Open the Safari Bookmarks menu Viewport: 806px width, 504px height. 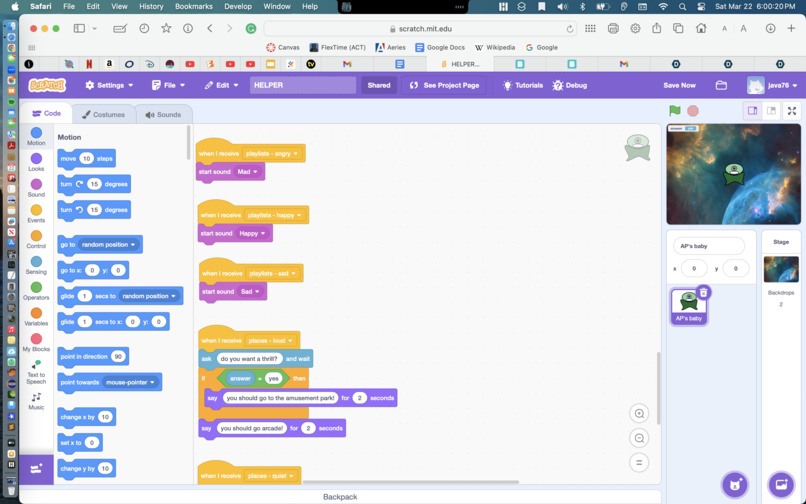click(194, 6)
